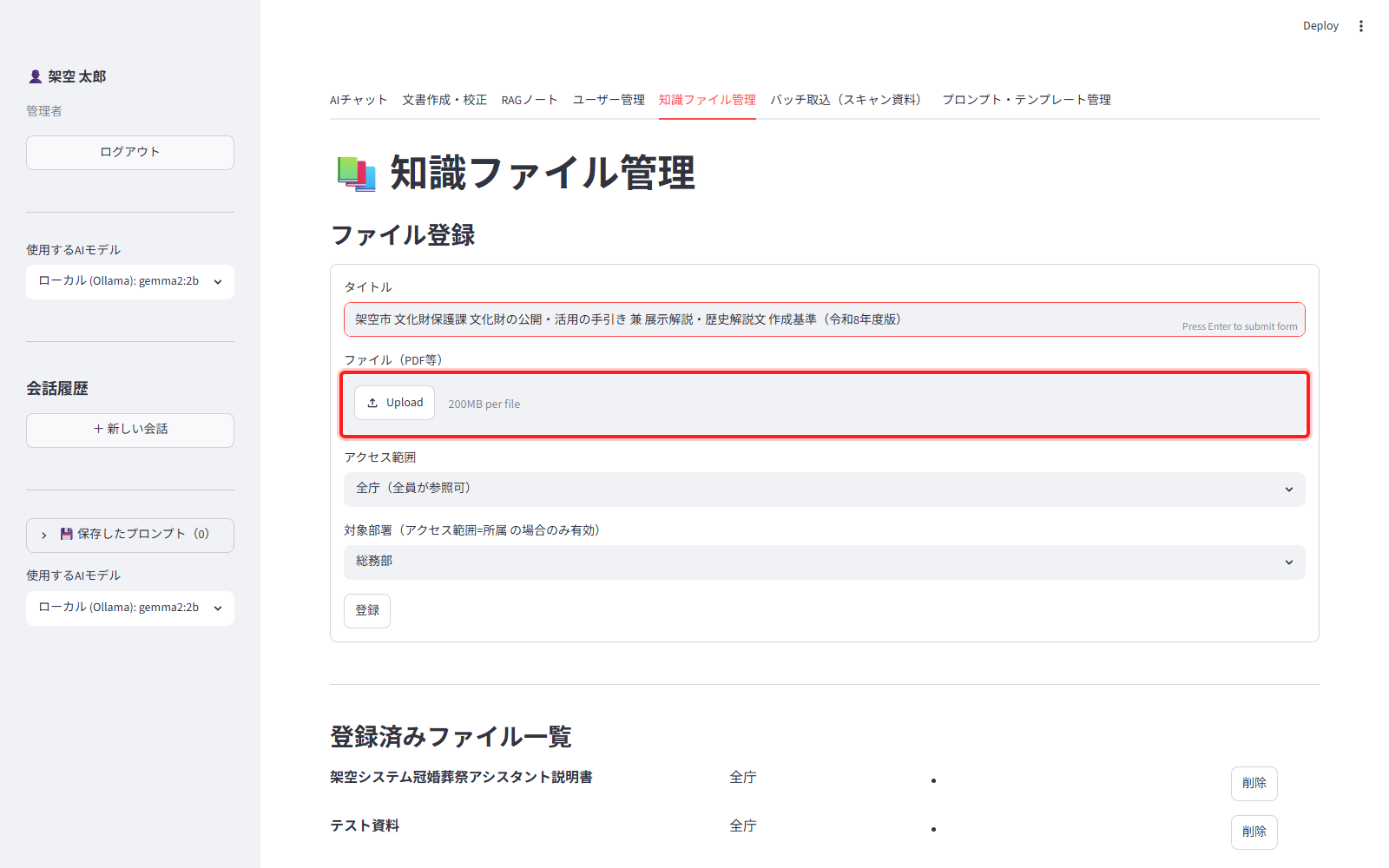Go to the RAGノート tab
The image size is (1389, 868).
530,100
